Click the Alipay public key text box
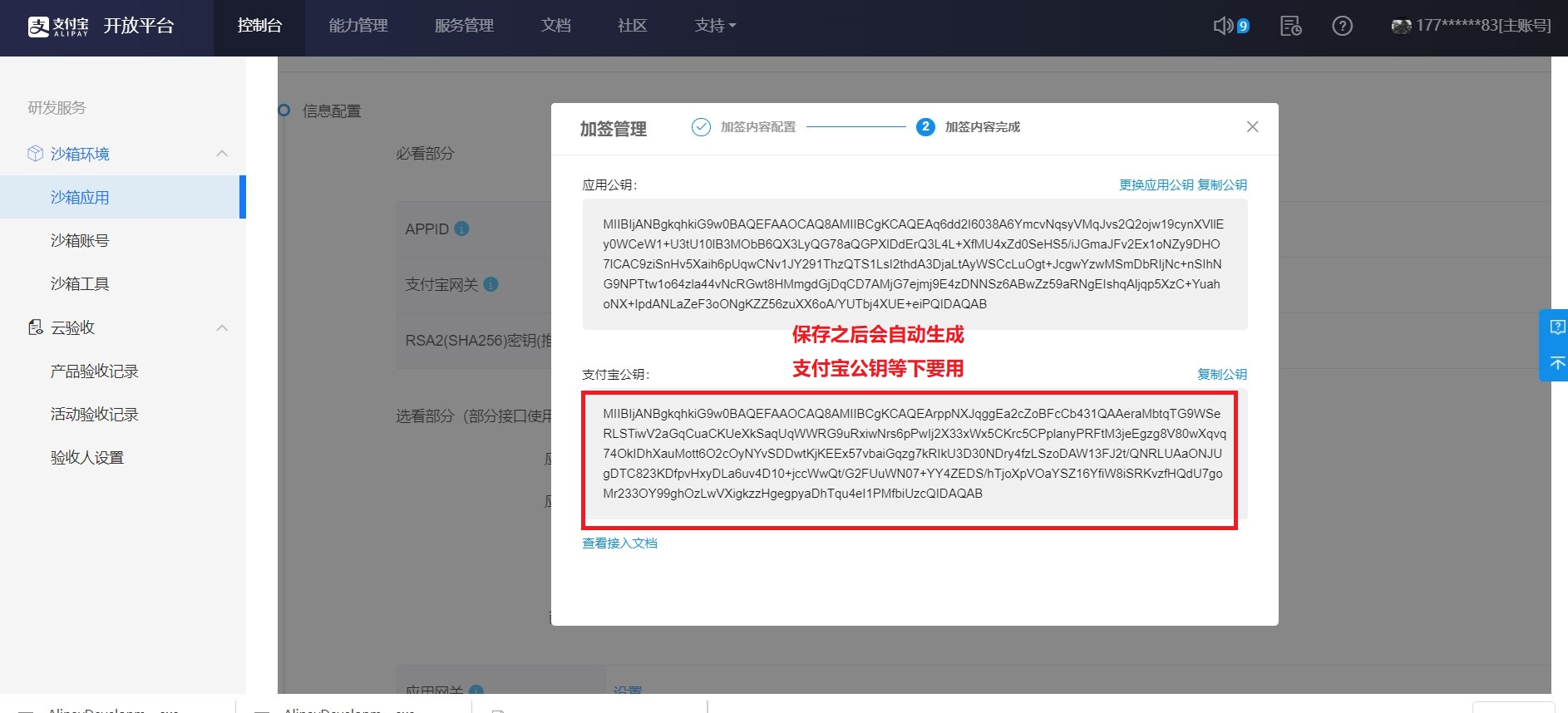Viewport: 1568px width, 713px height. (915, 454)
